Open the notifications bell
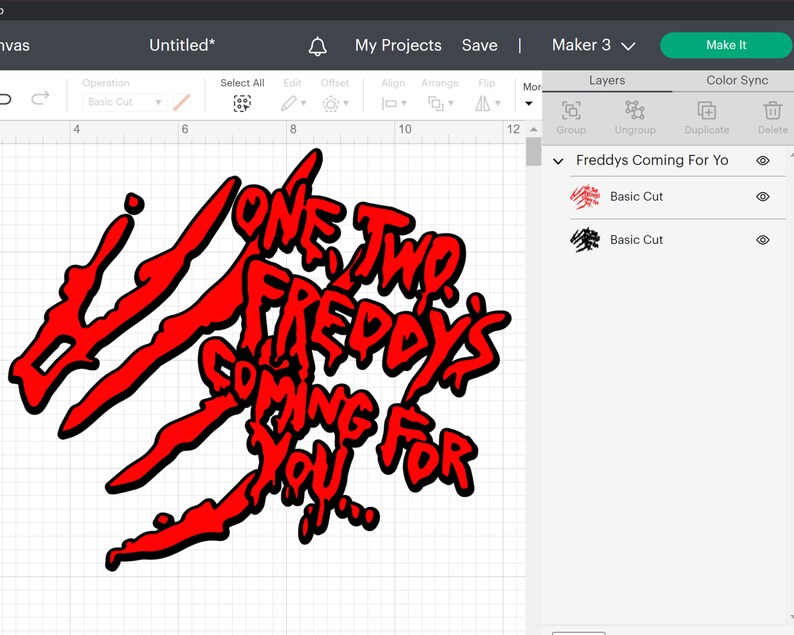 [317, 46]
